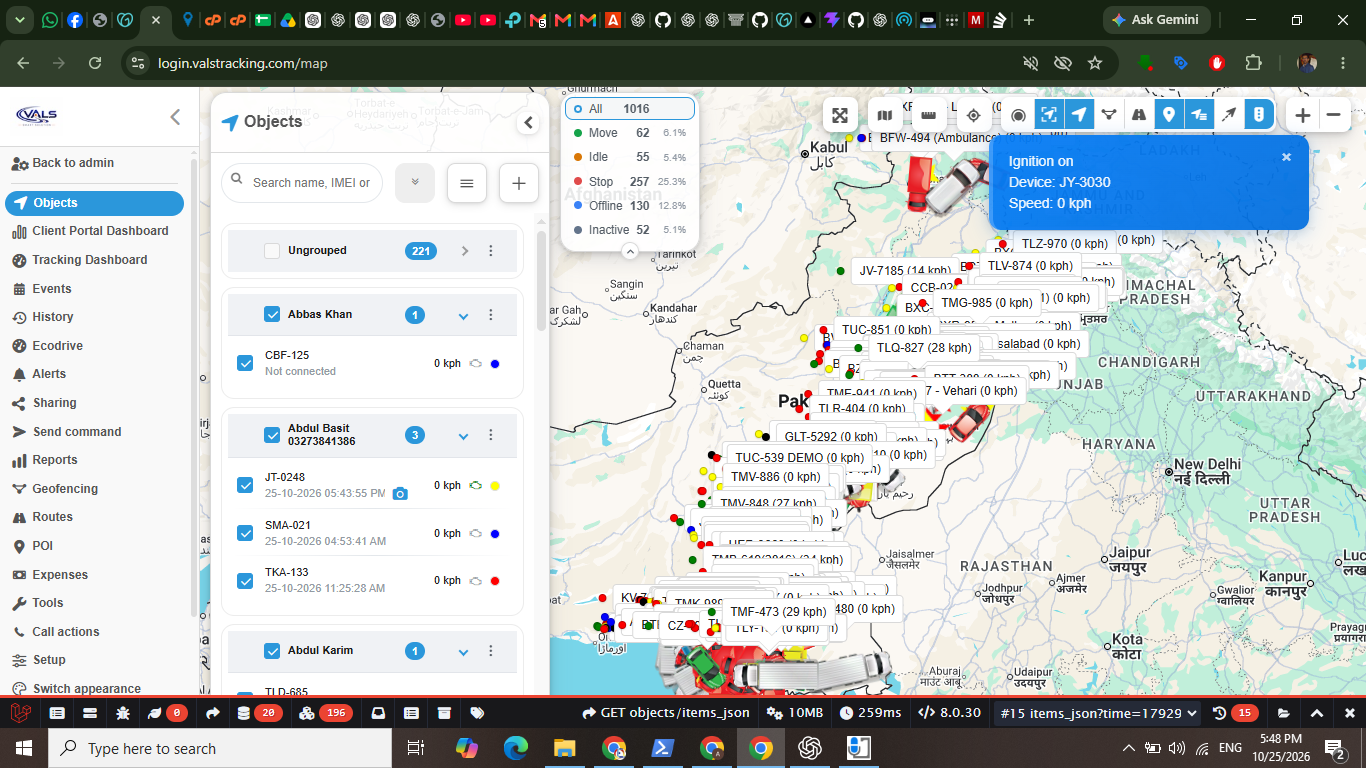
Task: Open the map layers selector
Action: click(884, 115)
